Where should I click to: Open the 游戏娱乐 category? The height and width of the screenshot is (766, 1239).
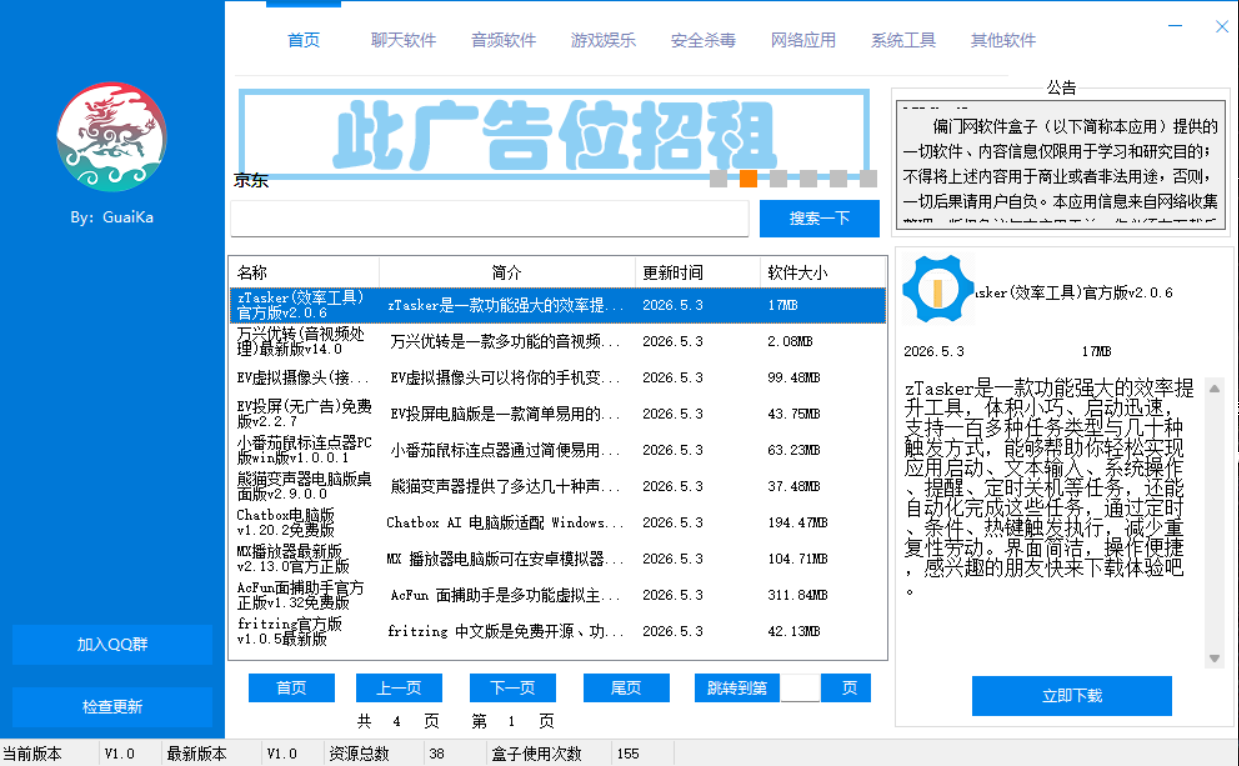coord(604,40)
